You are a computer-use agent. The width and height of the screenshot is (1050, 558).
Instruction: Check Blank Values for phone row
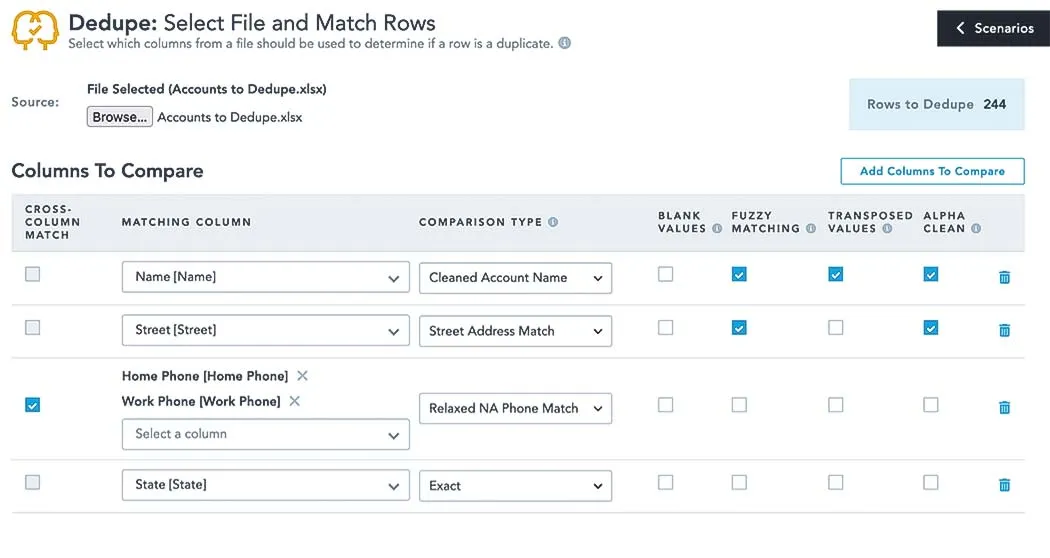coord(665,405)
